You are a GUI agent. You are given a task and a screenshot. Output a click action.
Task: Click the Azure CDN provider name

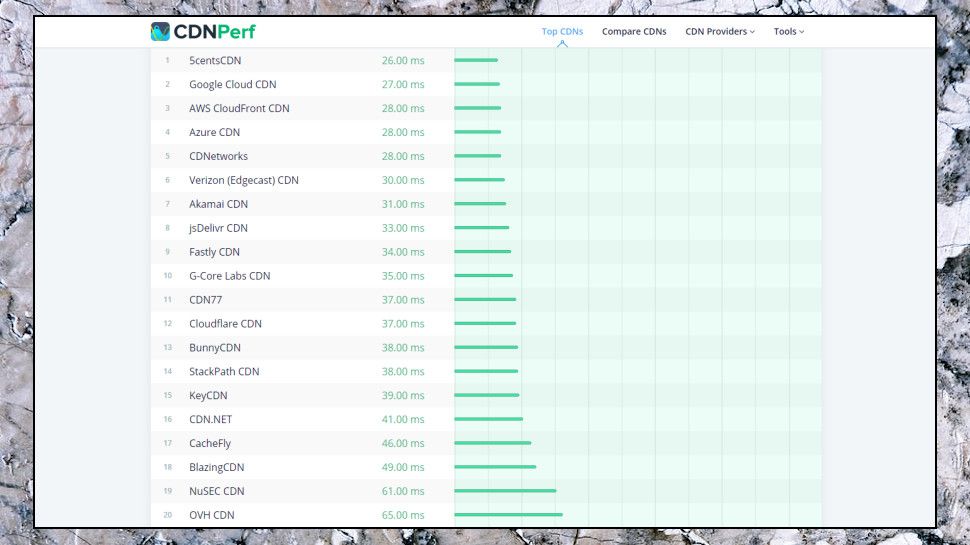pos(215,132)
